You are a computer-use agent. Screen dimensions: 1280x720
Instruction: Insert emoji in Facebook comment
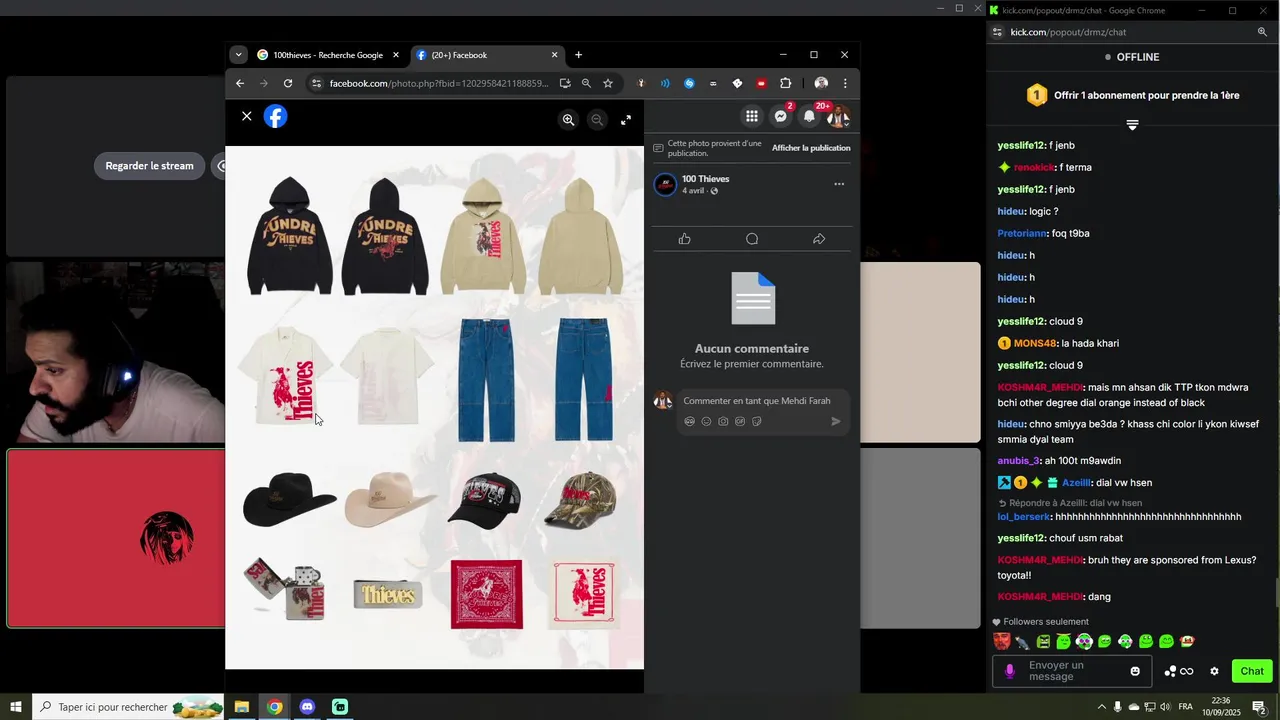706,422
